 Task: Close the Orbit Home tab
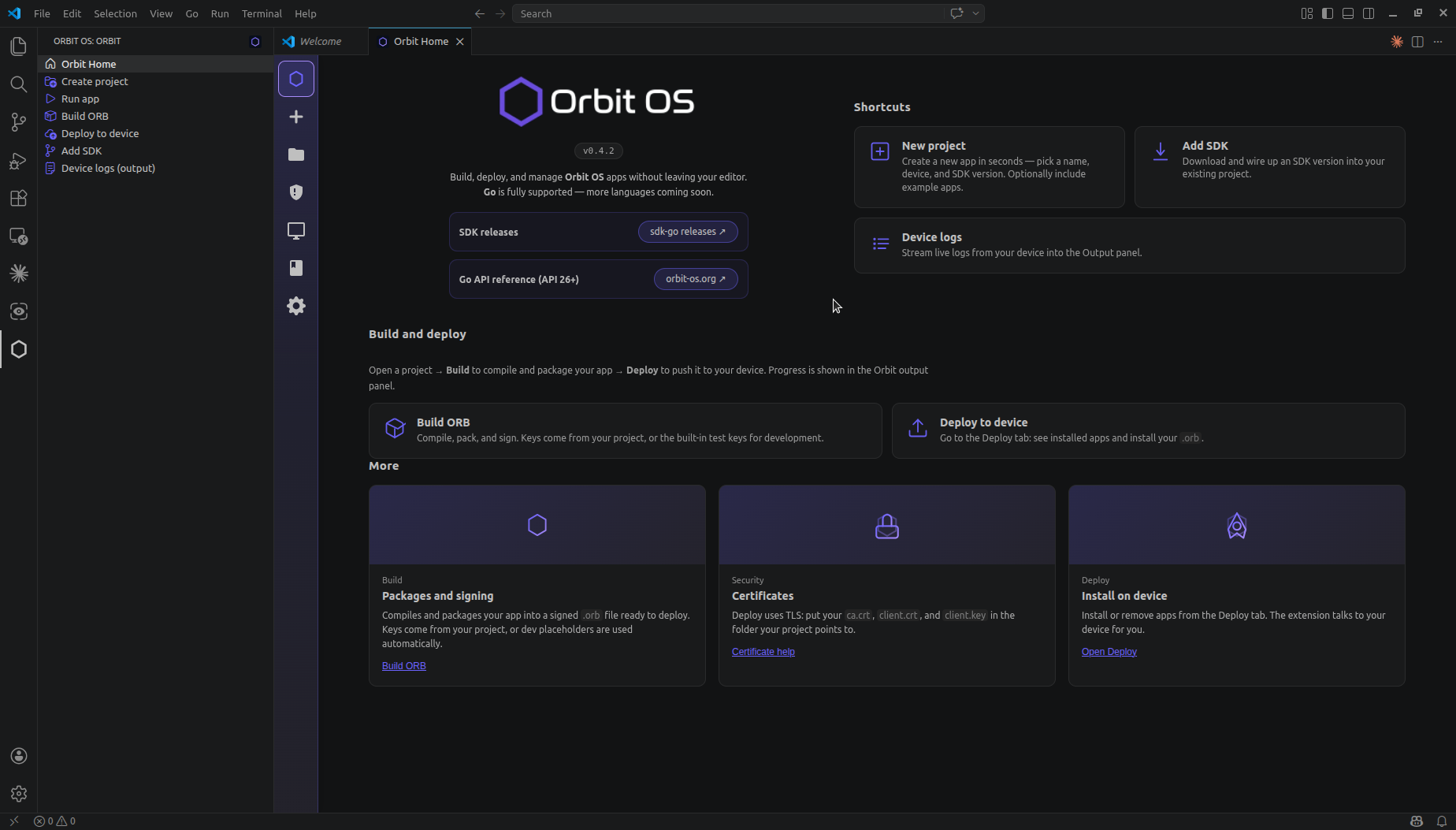pyautogui.click(x=460, y=42)
